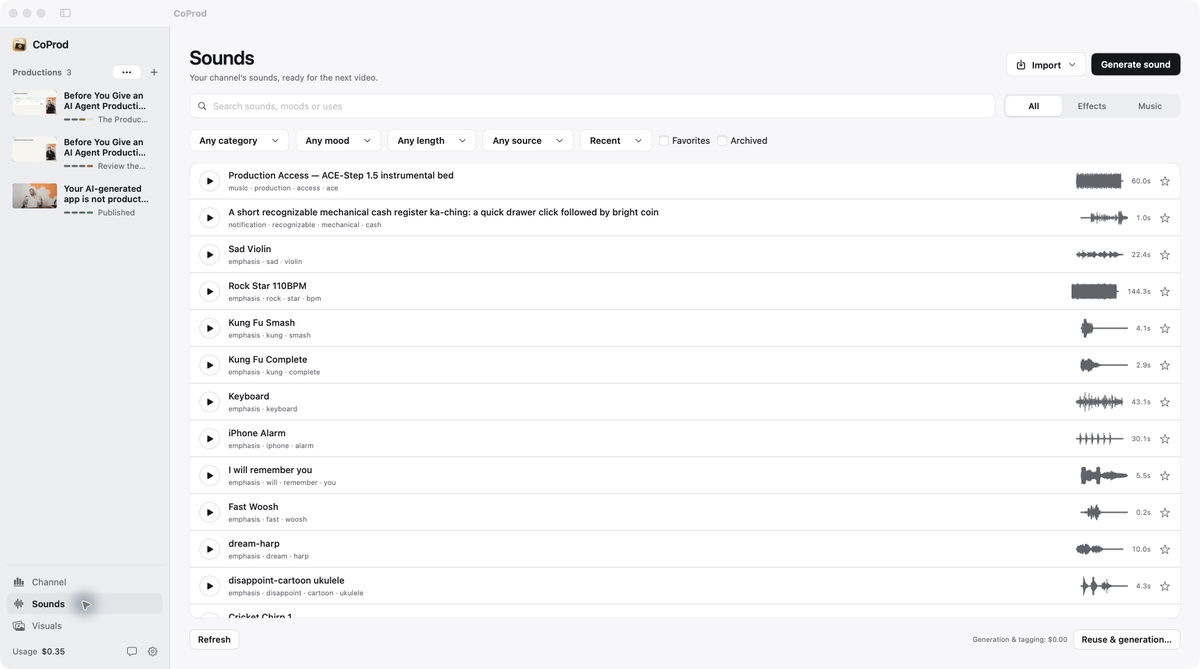The image size is (1200, 669).
Task: Play the Kung Fu Smash sound
Action: 209,328
